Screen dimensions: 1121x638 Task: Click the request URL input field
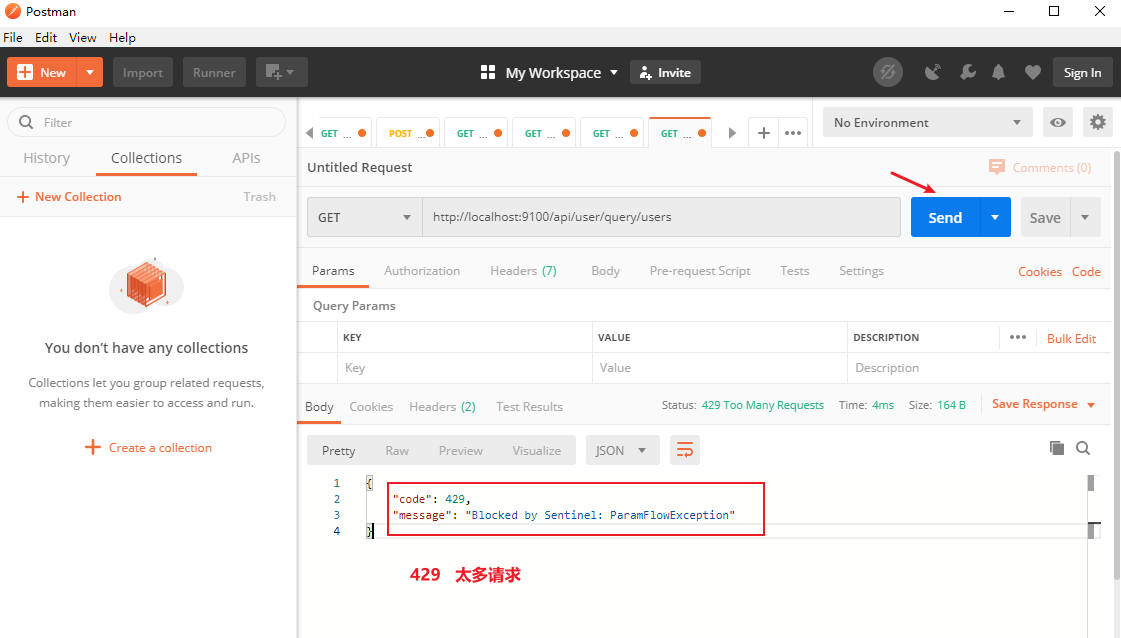tap(661, 217)
